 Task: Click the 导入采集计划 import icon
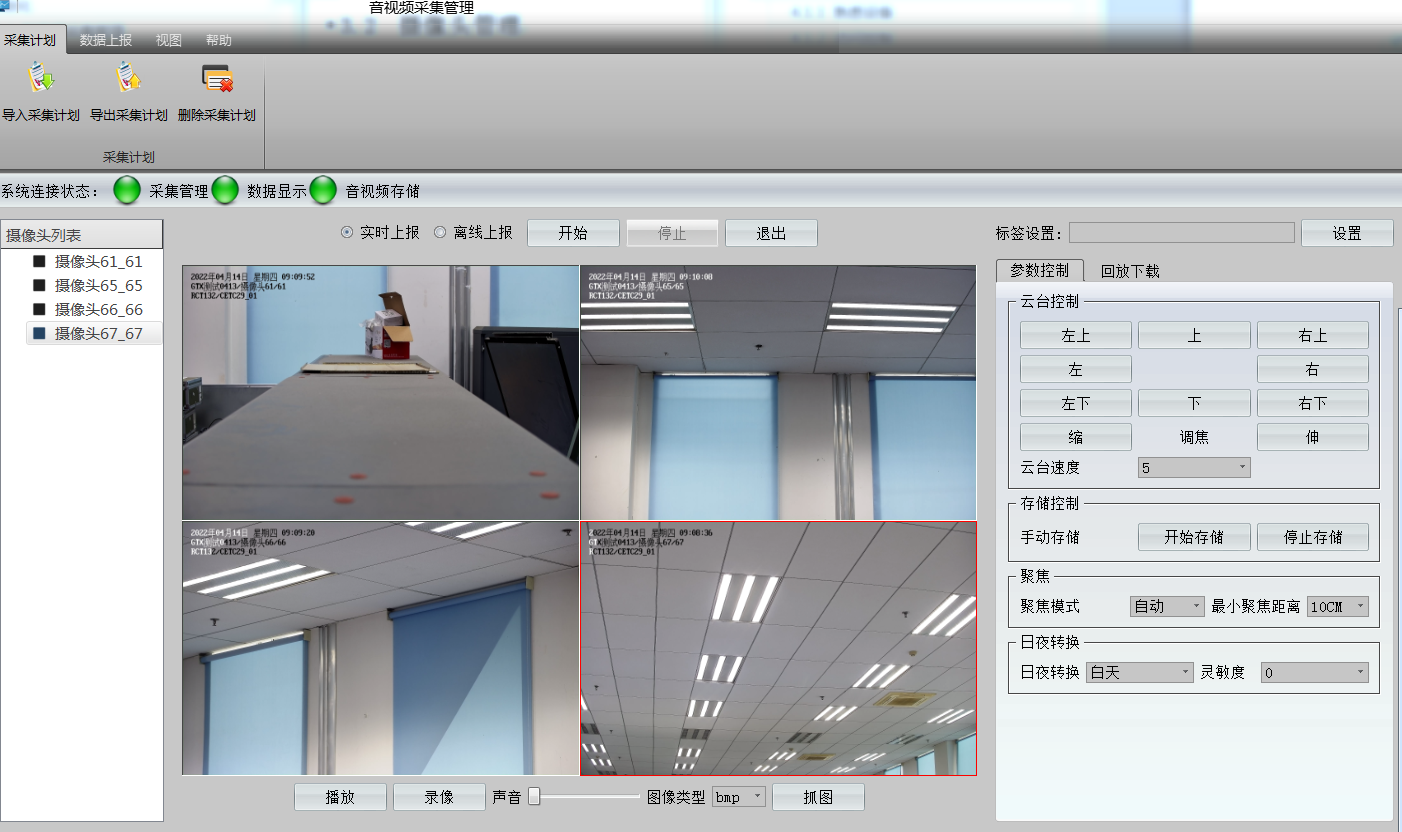pyautogui.click(x=40, y=80)
